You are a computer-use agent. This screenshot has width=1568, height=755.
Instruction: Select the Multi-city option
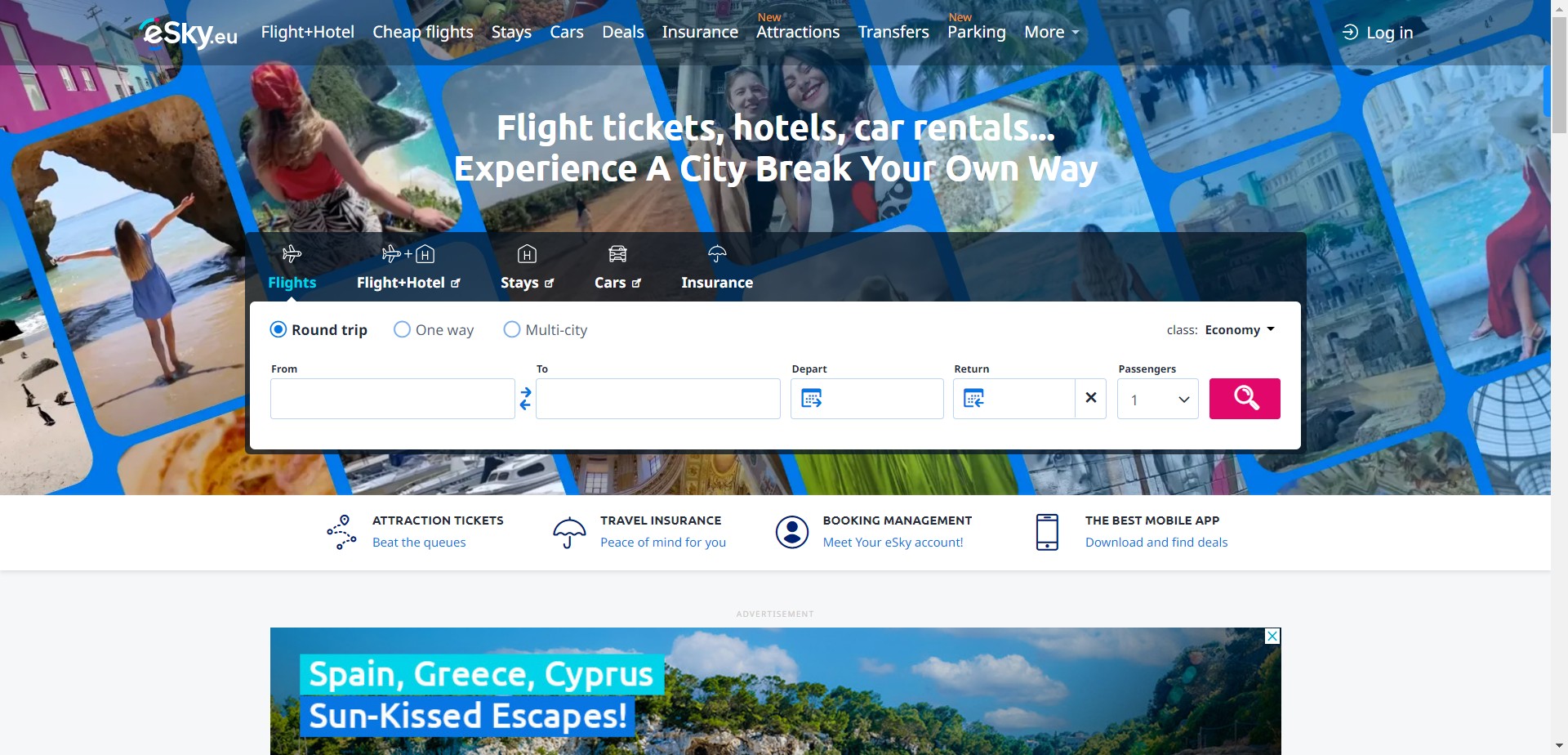pyautogui.click(x=546, y=330)
